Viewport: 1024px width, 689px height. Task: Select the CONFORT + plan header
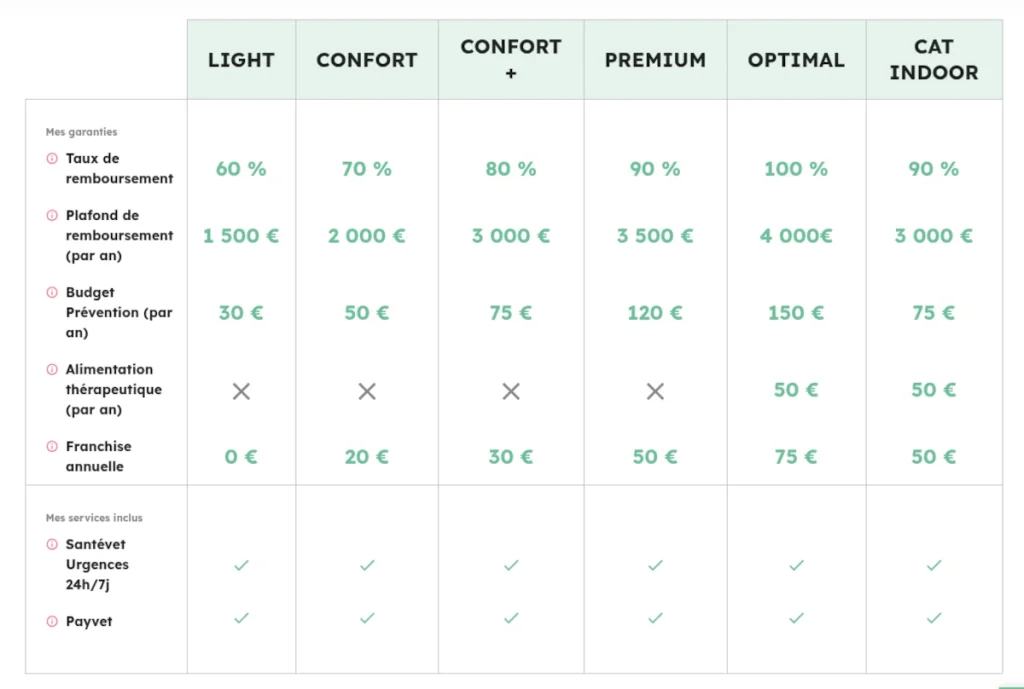(x=511, y=60)
